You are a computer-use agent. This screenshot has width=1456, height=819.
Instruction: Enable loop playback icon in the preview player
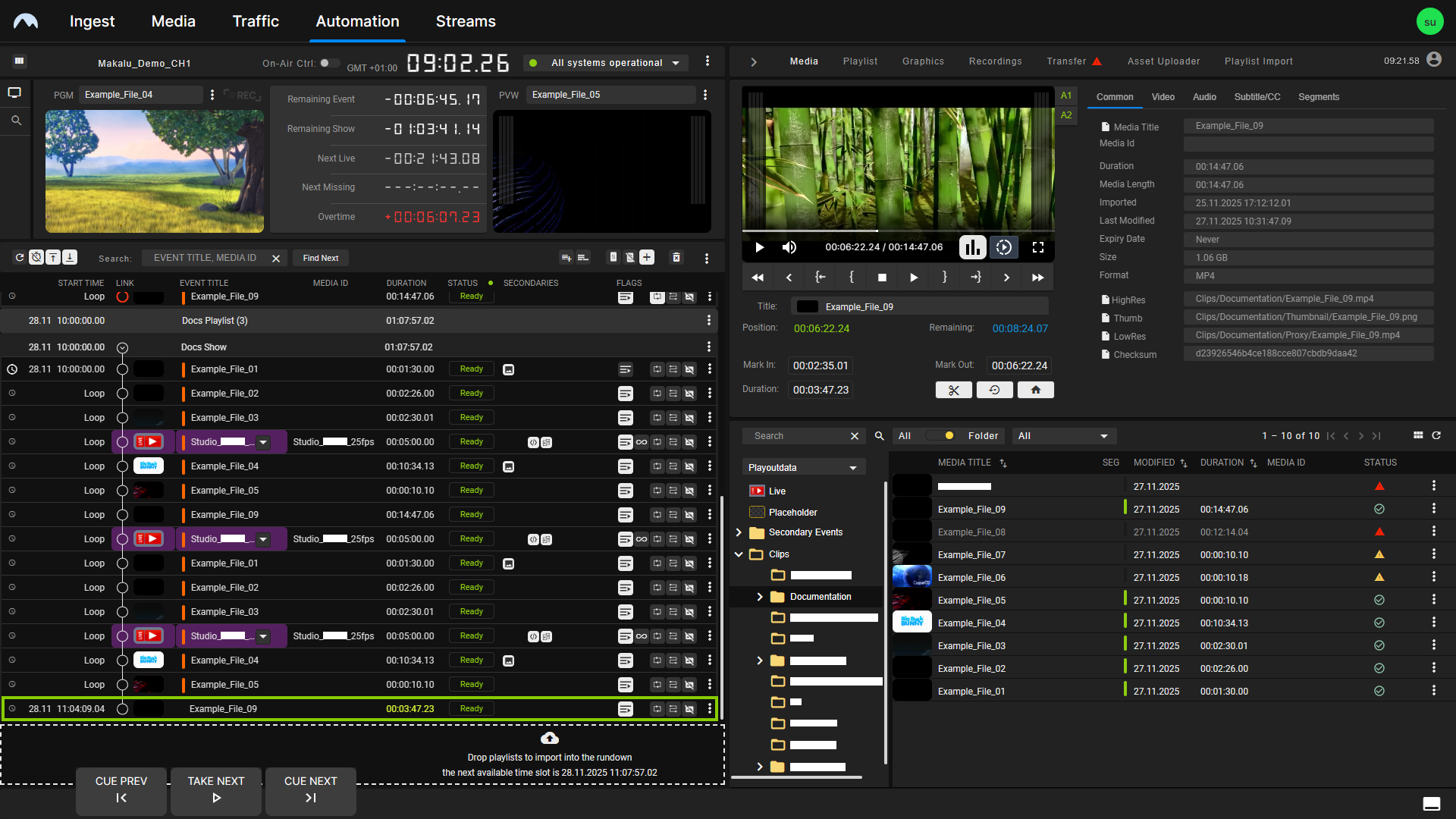pos(1004,247)
